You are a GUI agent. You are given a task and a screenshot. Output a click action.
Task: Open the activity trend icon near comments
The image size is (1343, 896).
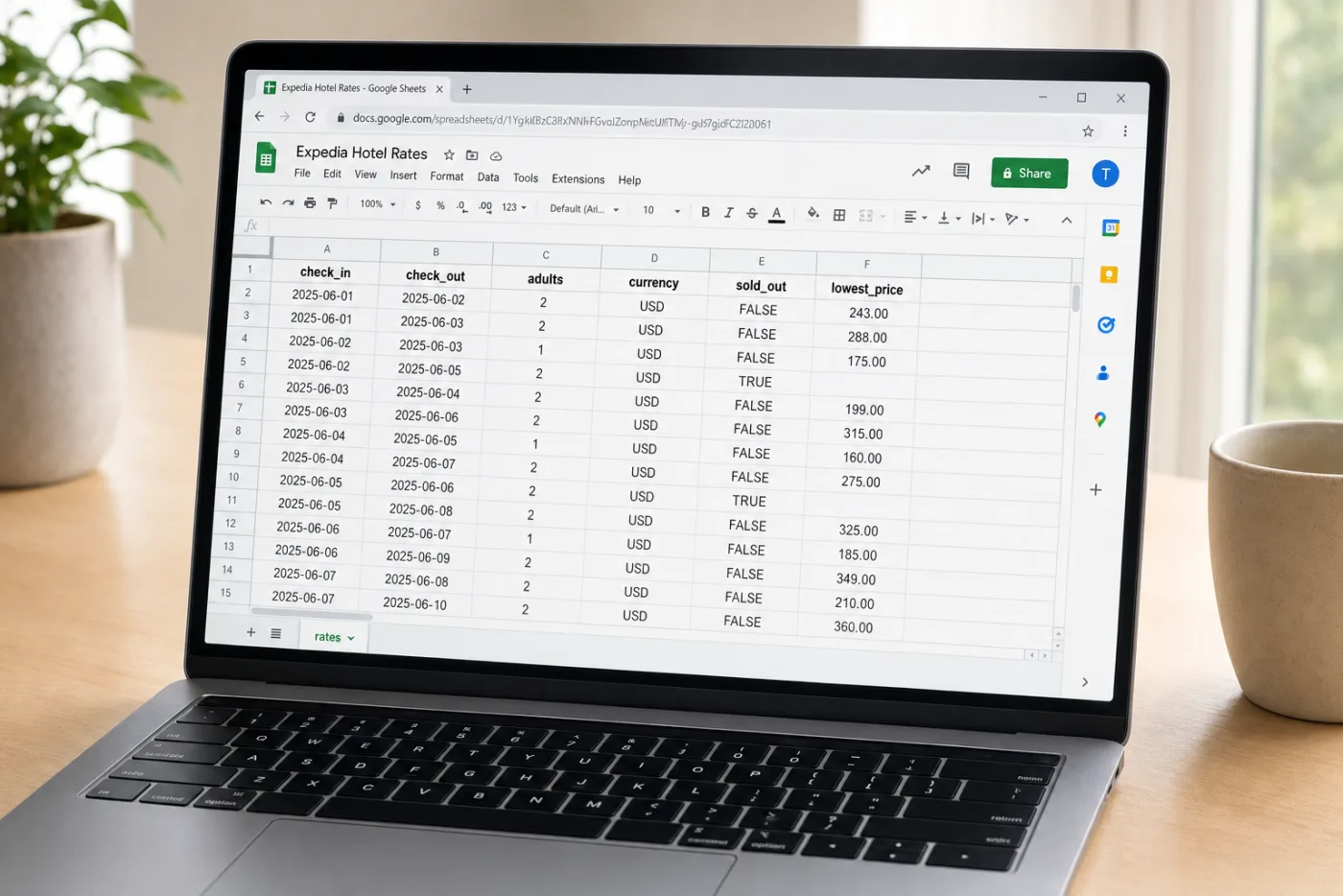coord(921,171)
